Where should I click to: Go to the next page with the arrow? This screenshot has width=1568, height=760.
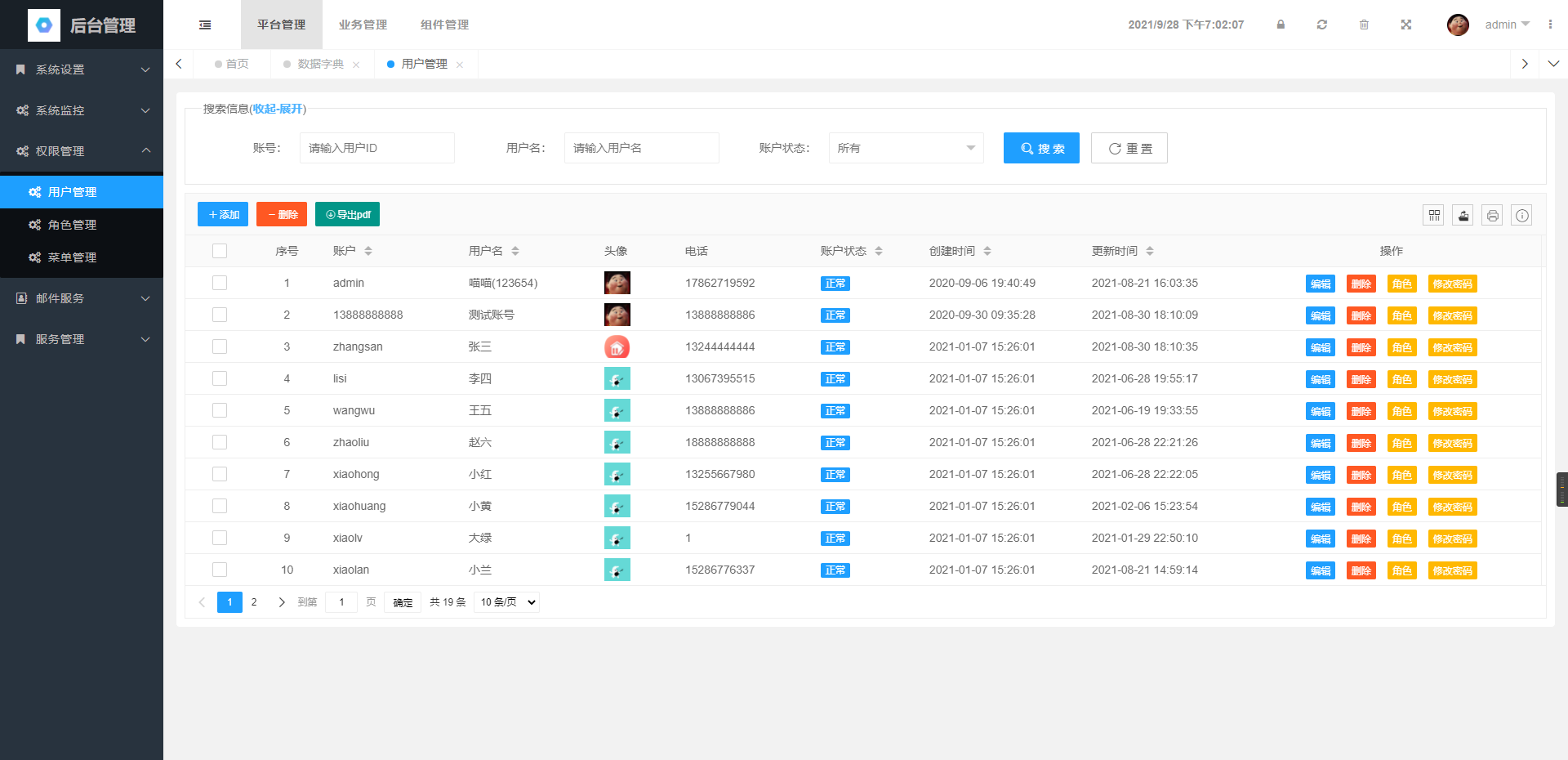coord(282,602)
